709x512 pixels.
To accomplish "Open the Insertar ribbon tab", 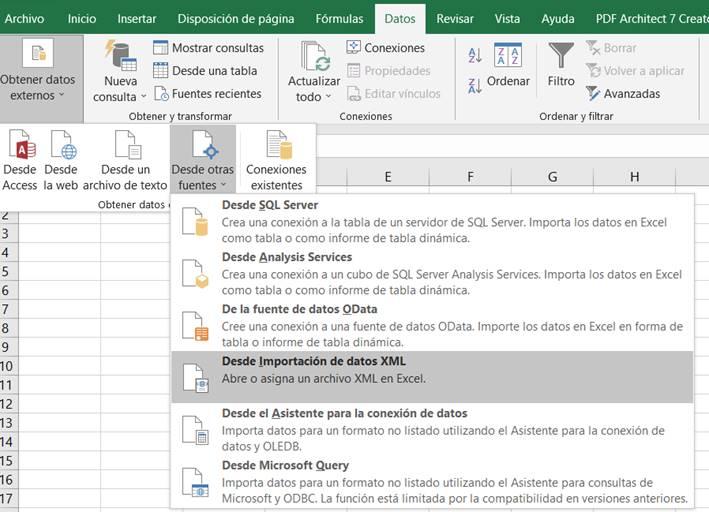I will pyautogui.click(x=137, y=19).
